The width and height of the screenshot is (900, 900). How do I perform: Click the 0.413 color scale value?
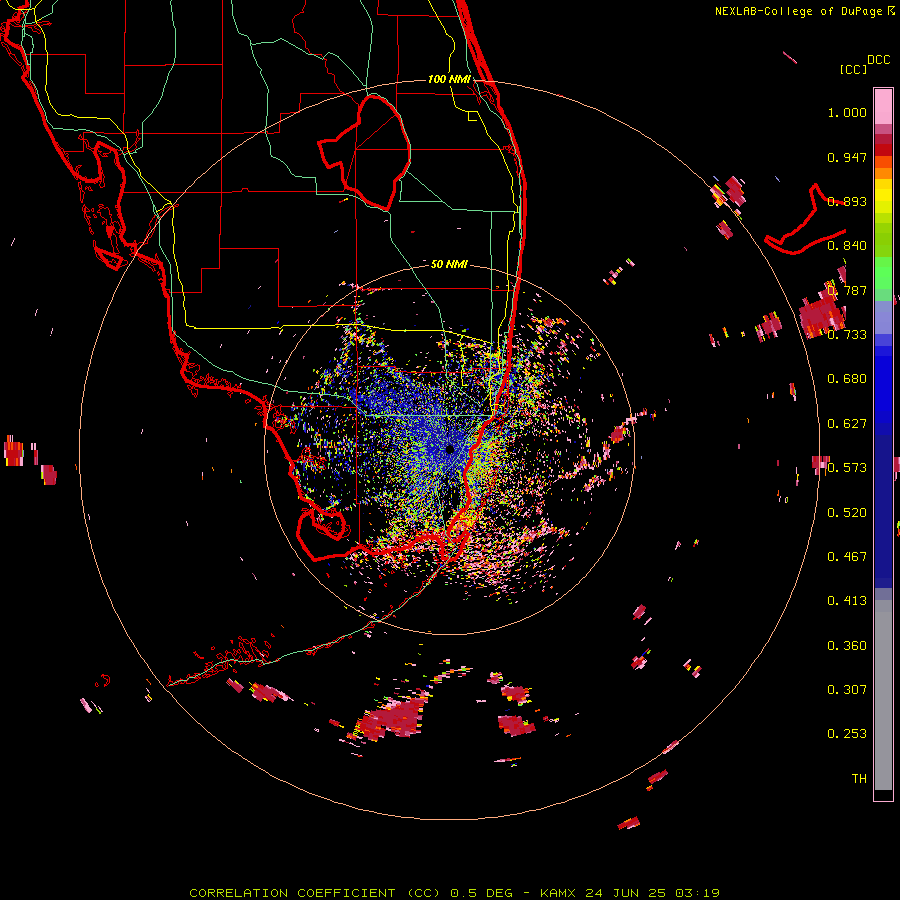847,601
